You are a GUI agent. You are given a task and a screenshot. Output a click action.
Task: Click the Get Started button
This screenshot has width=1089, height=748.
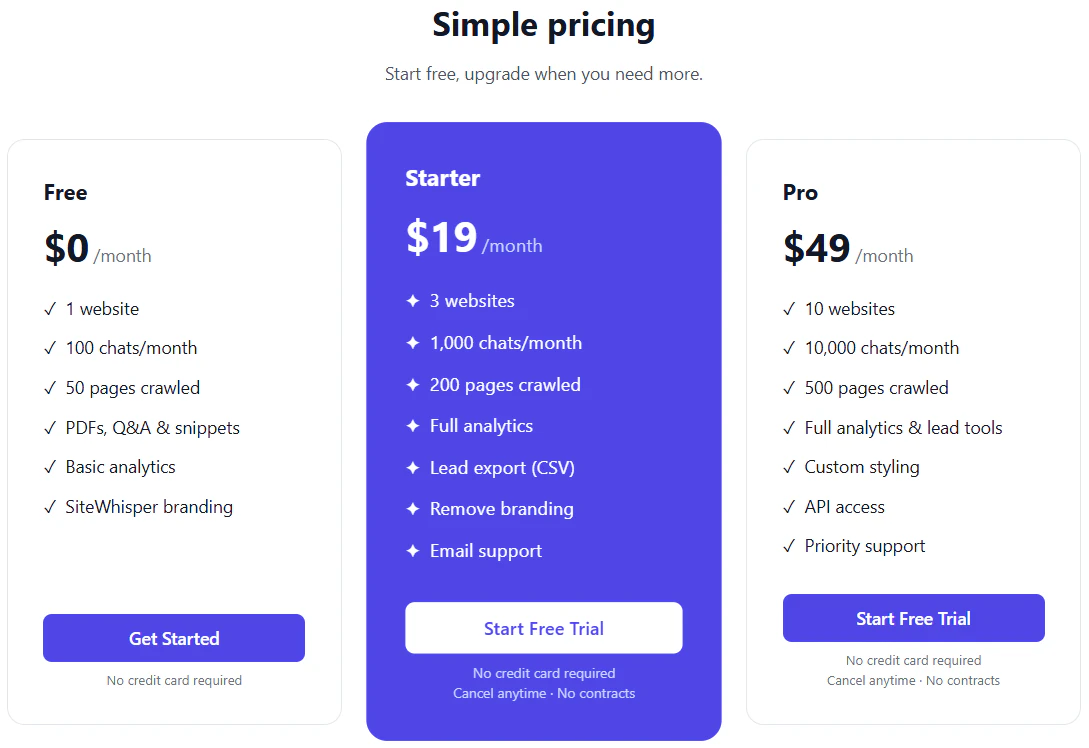pyautogui.click(x=174, y=638)
